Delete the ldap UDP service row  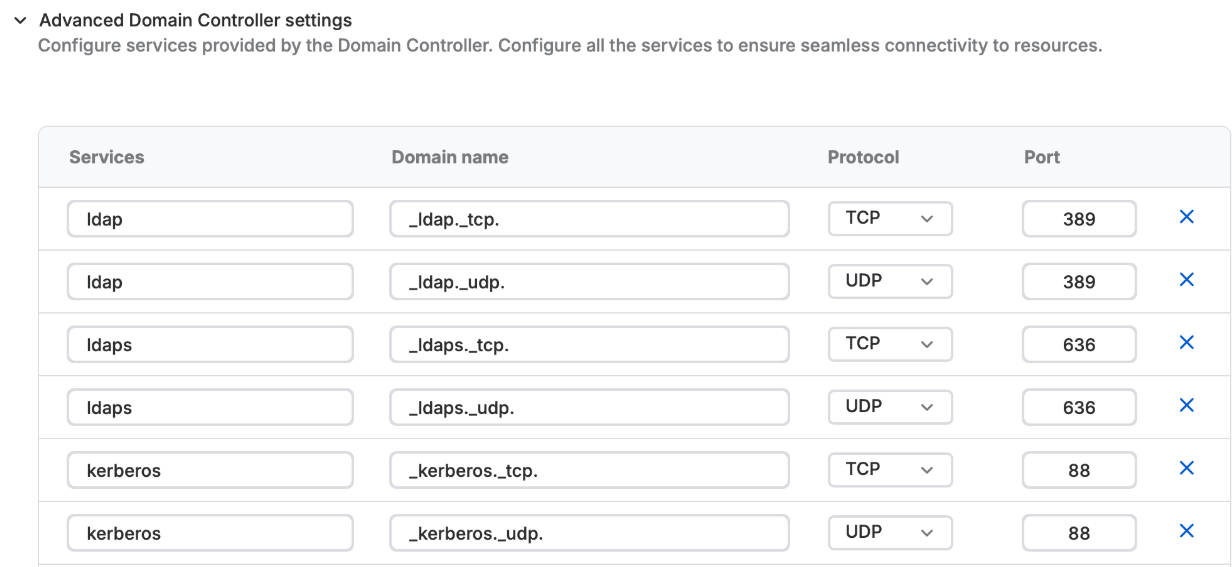1187,281
